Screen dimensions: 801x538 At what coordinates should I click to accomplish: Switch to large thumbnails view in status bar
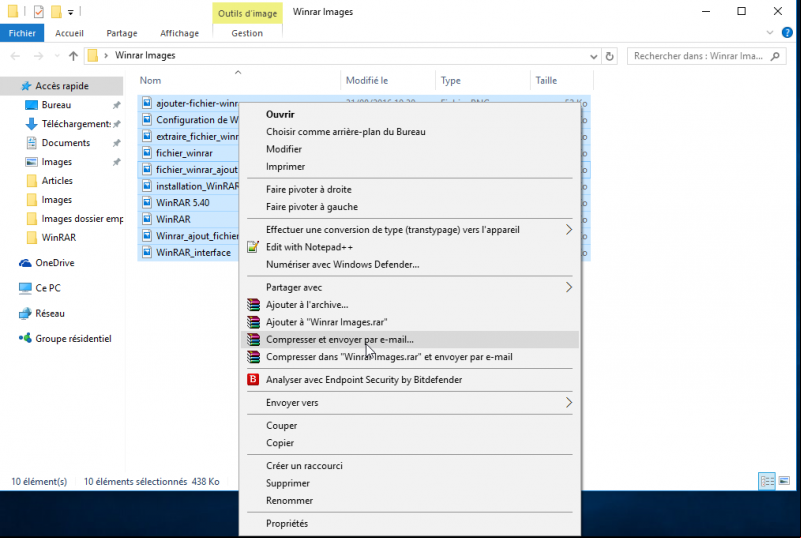[x=784, y=481]
